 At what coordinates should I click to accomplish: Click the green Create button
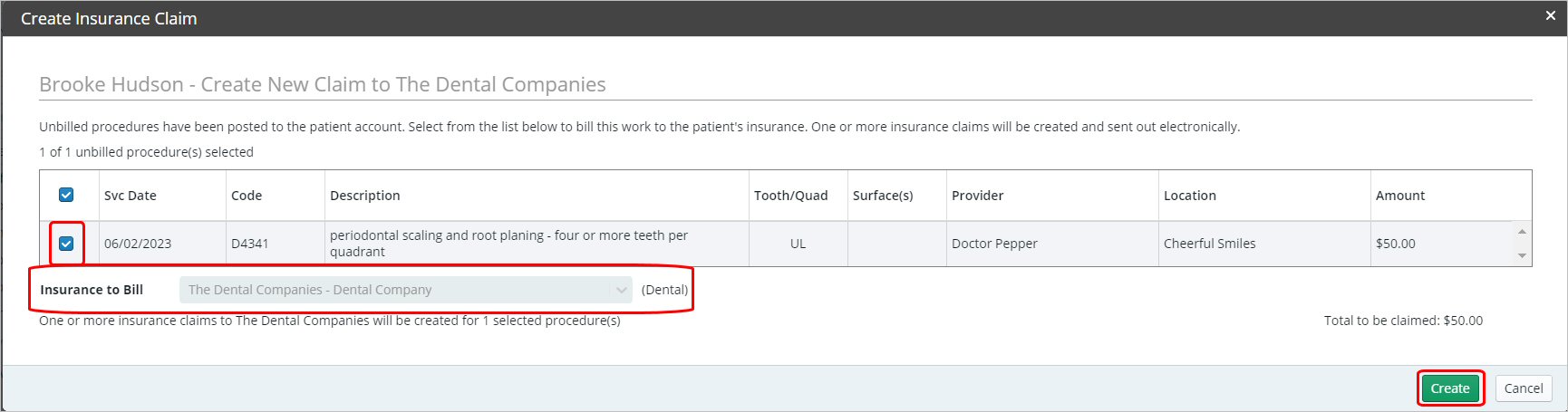pos(1450,388)
